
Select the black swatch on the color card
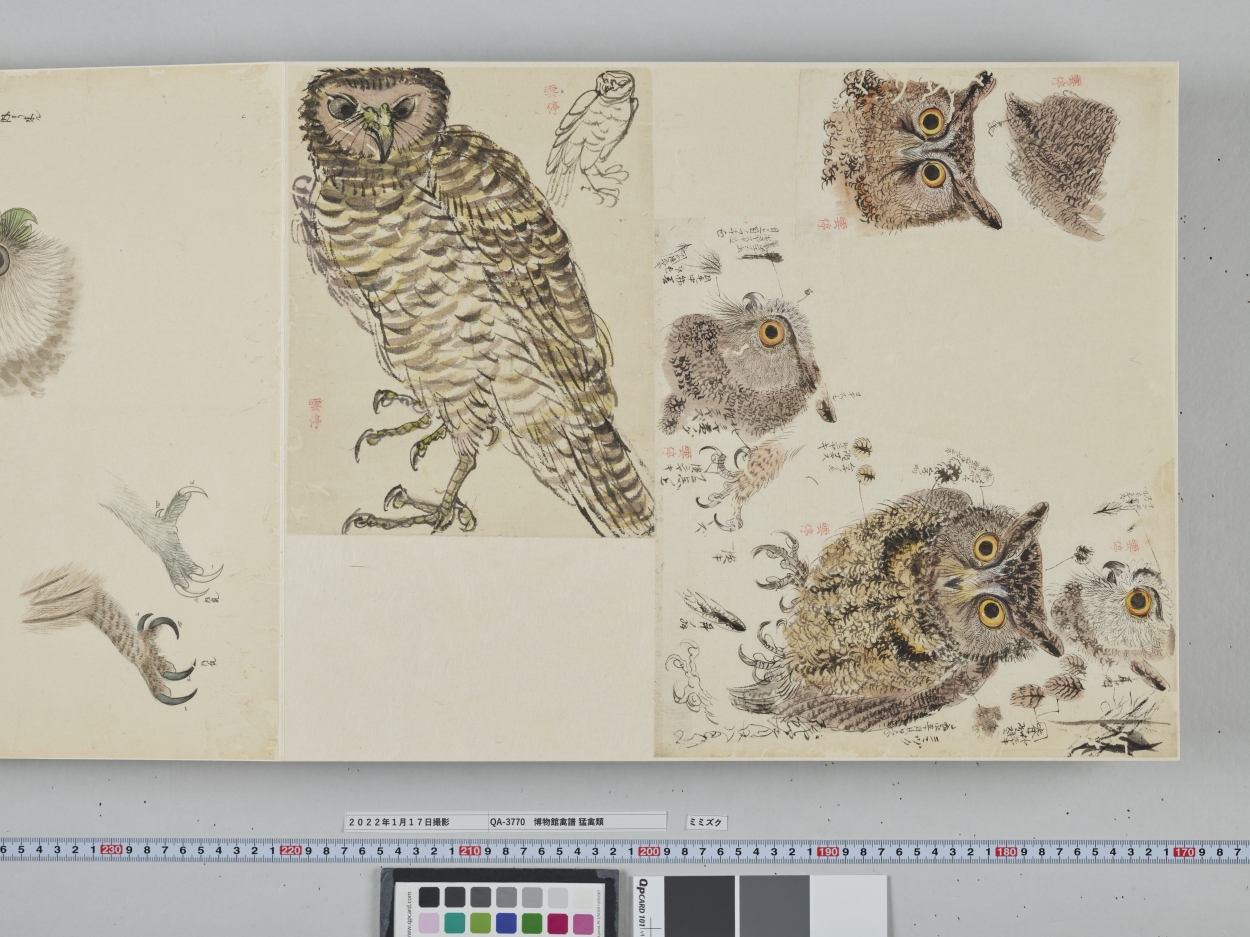[429, 897]
